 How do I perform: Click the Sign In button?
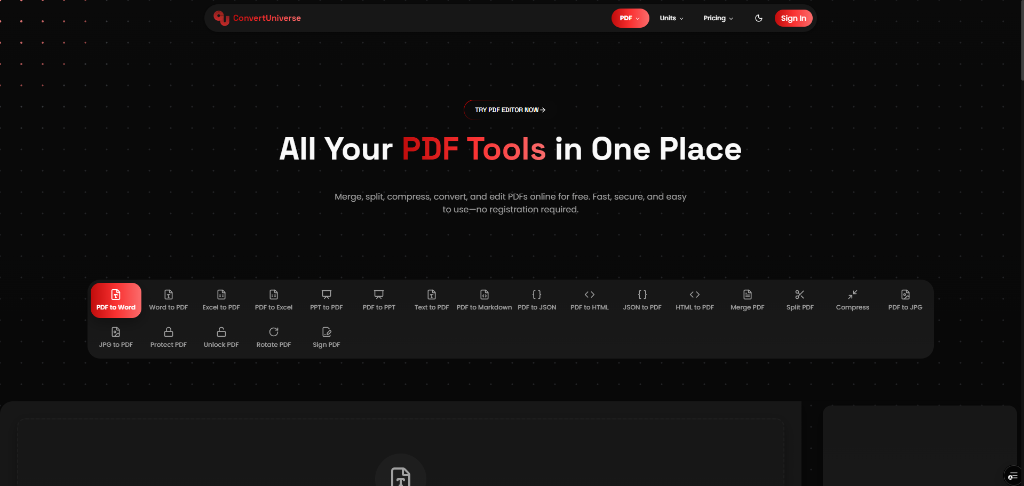point(793,18)
